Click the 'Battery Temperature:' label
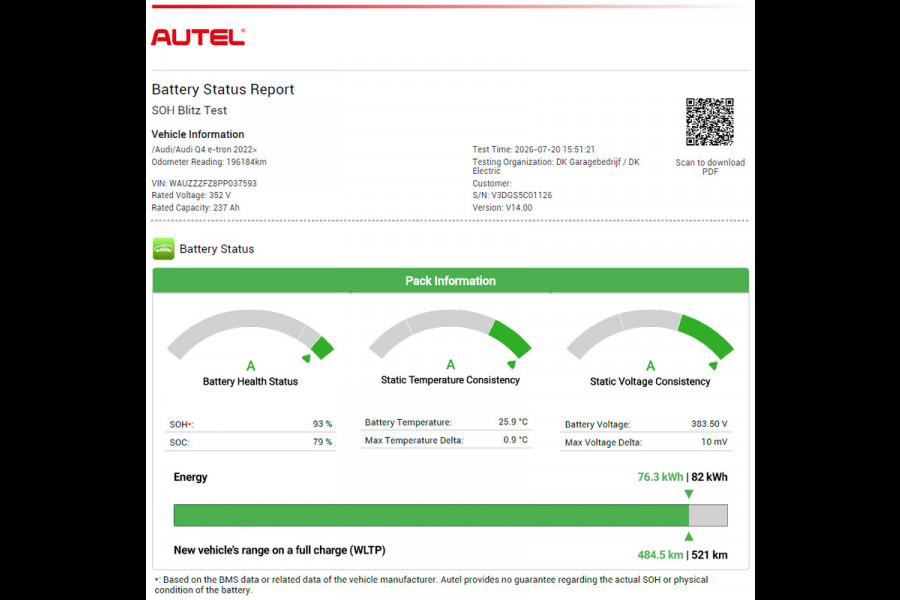The height and width of the screenshot is (600, 900). pos(408,422)
